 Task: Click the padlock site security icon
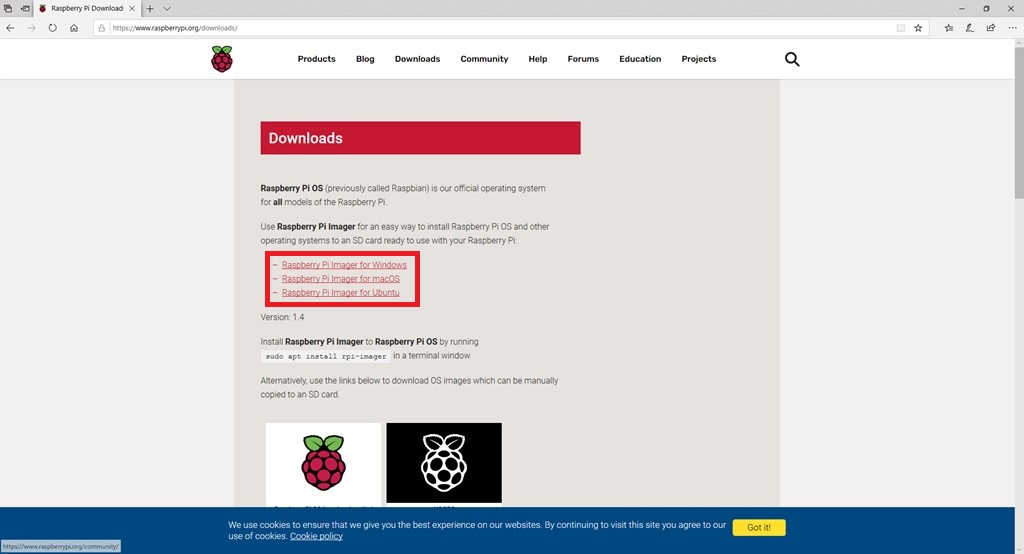[101, 28]
